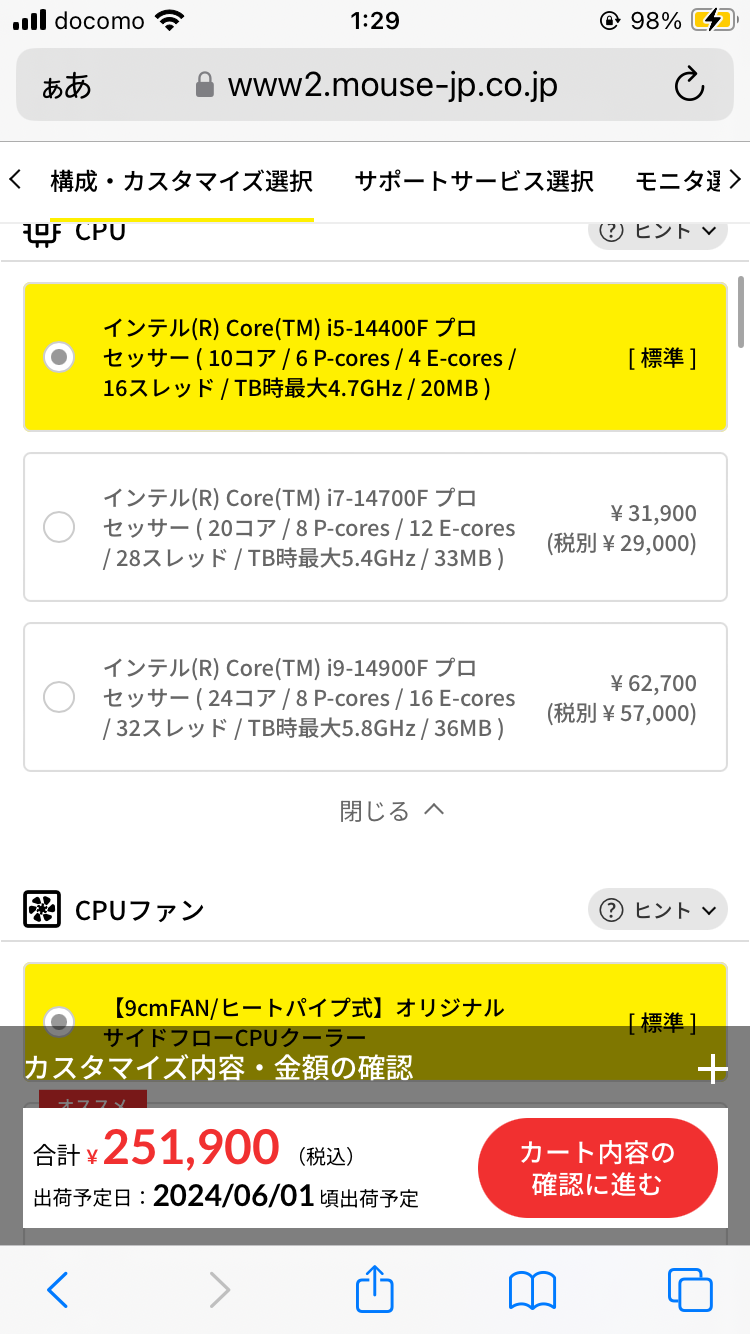This screenshot has width=750, height=1334.
Task: Open the Safari share sheet icon
Action: coord(375,1289)
